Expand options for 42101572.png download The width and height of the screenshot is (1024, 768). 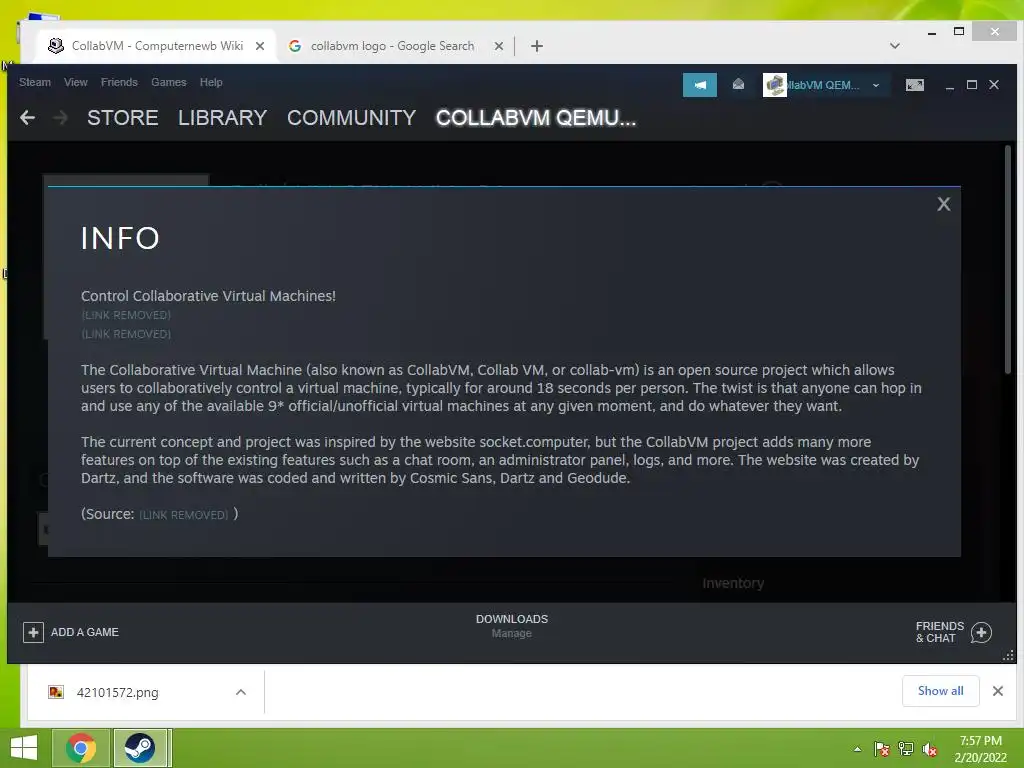pos(241,692)
